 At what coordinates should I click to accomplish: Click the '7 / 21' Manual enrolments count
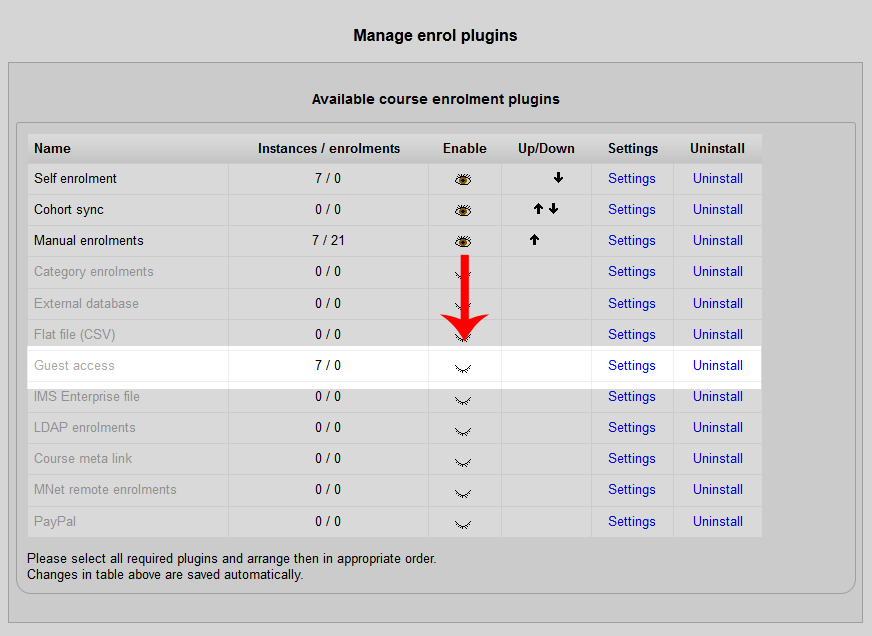(x=328, y=241)
